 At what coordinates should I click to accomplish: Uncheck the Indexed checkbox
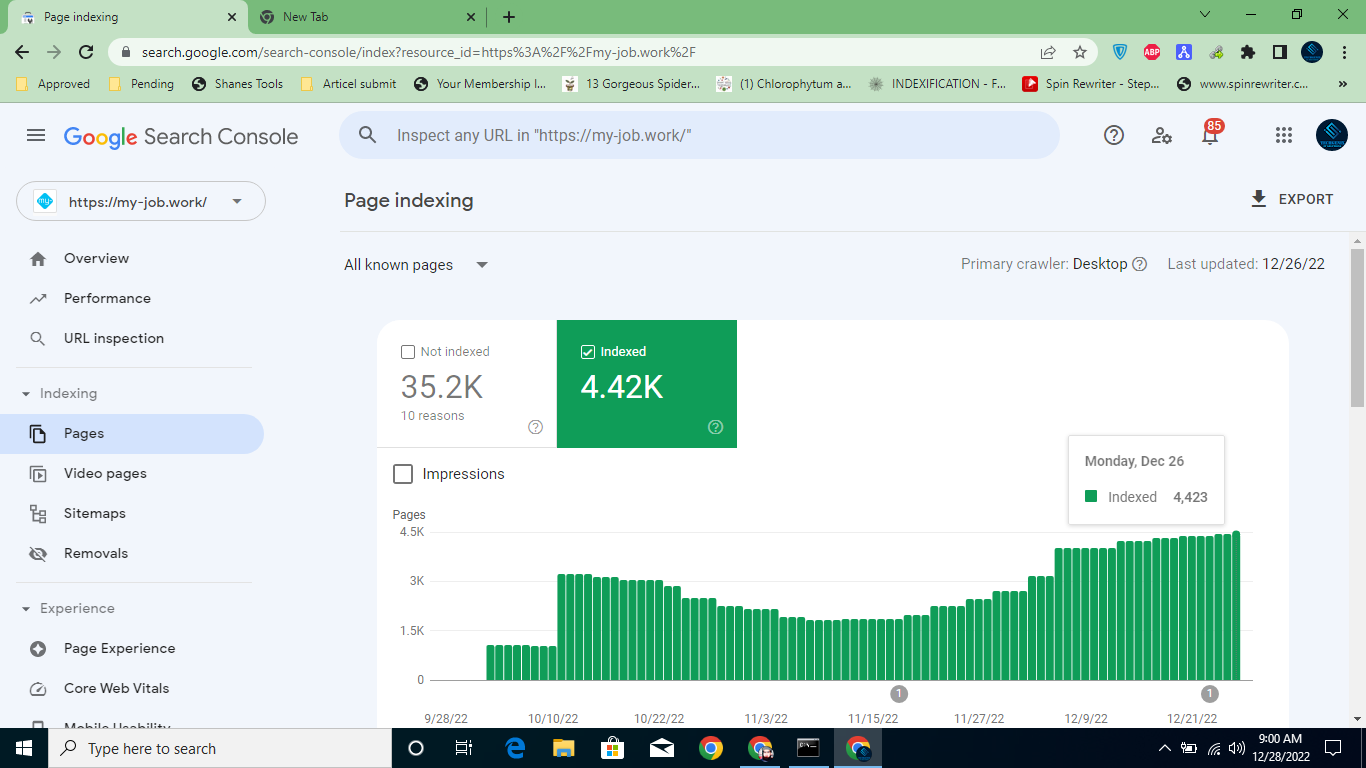pyautogui.click(x=588, y=352)
